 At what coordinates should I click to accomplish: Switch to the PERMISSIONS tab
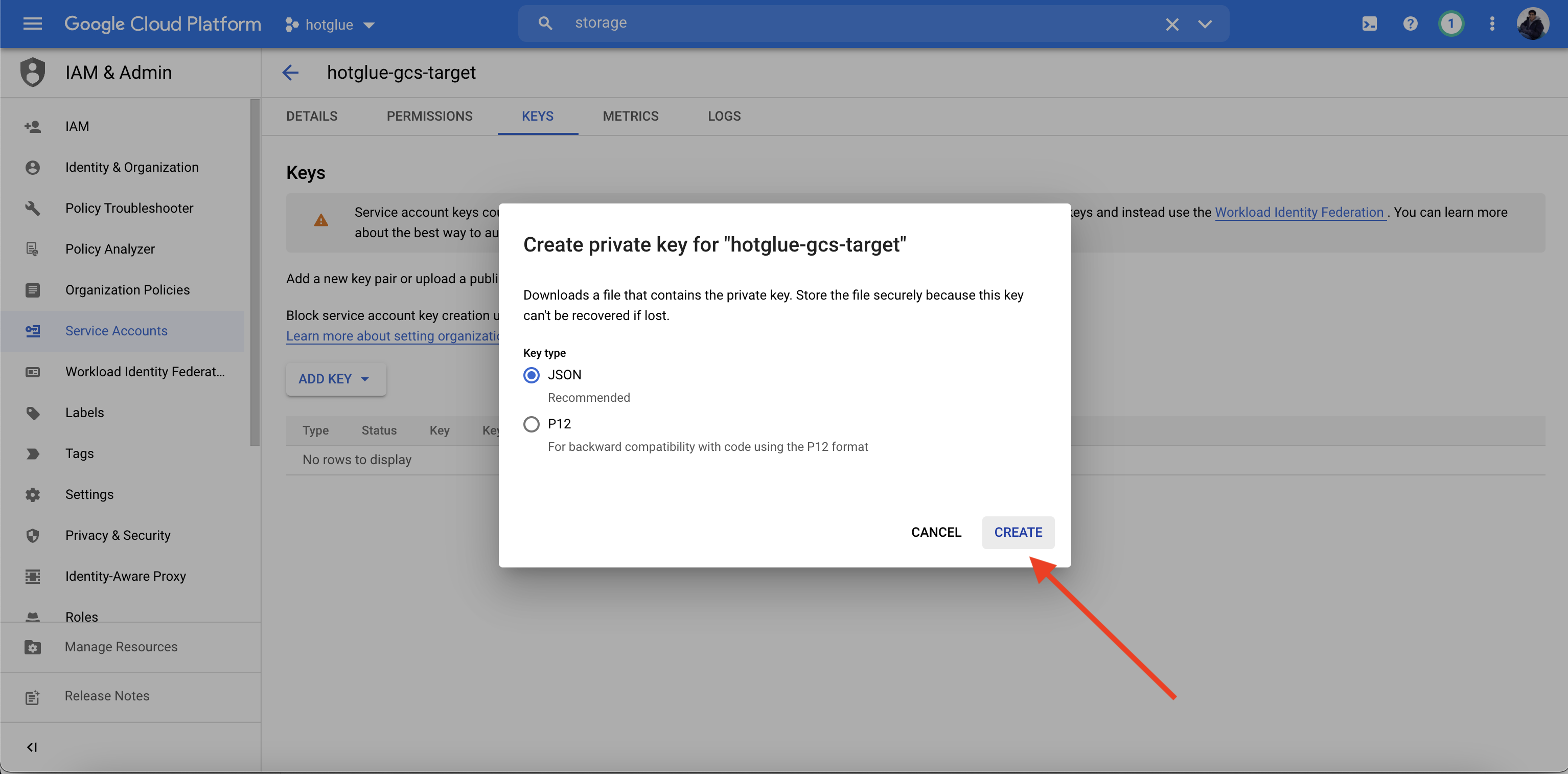429,116
